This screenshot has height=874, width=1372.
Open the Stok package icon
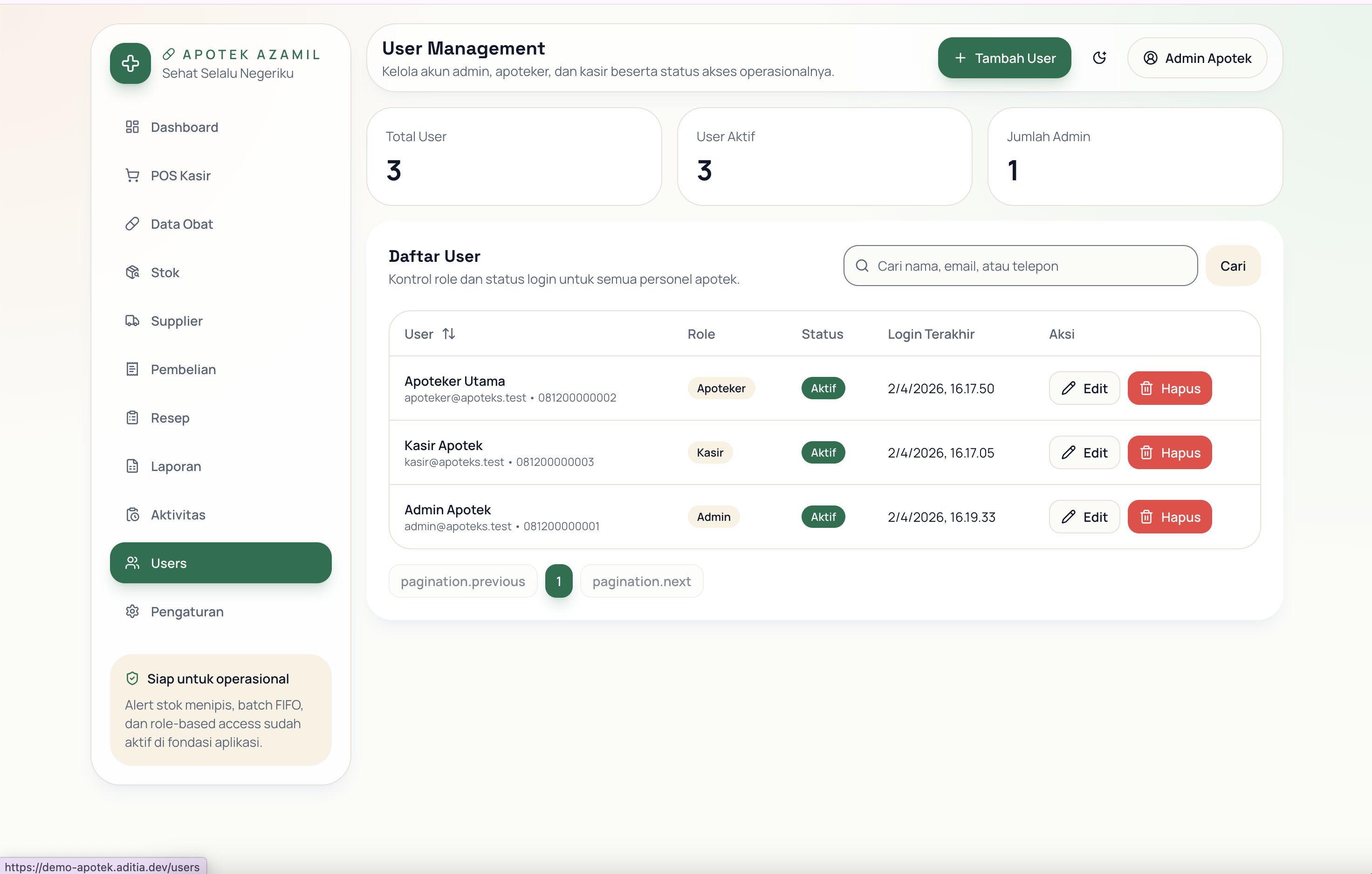132,273
